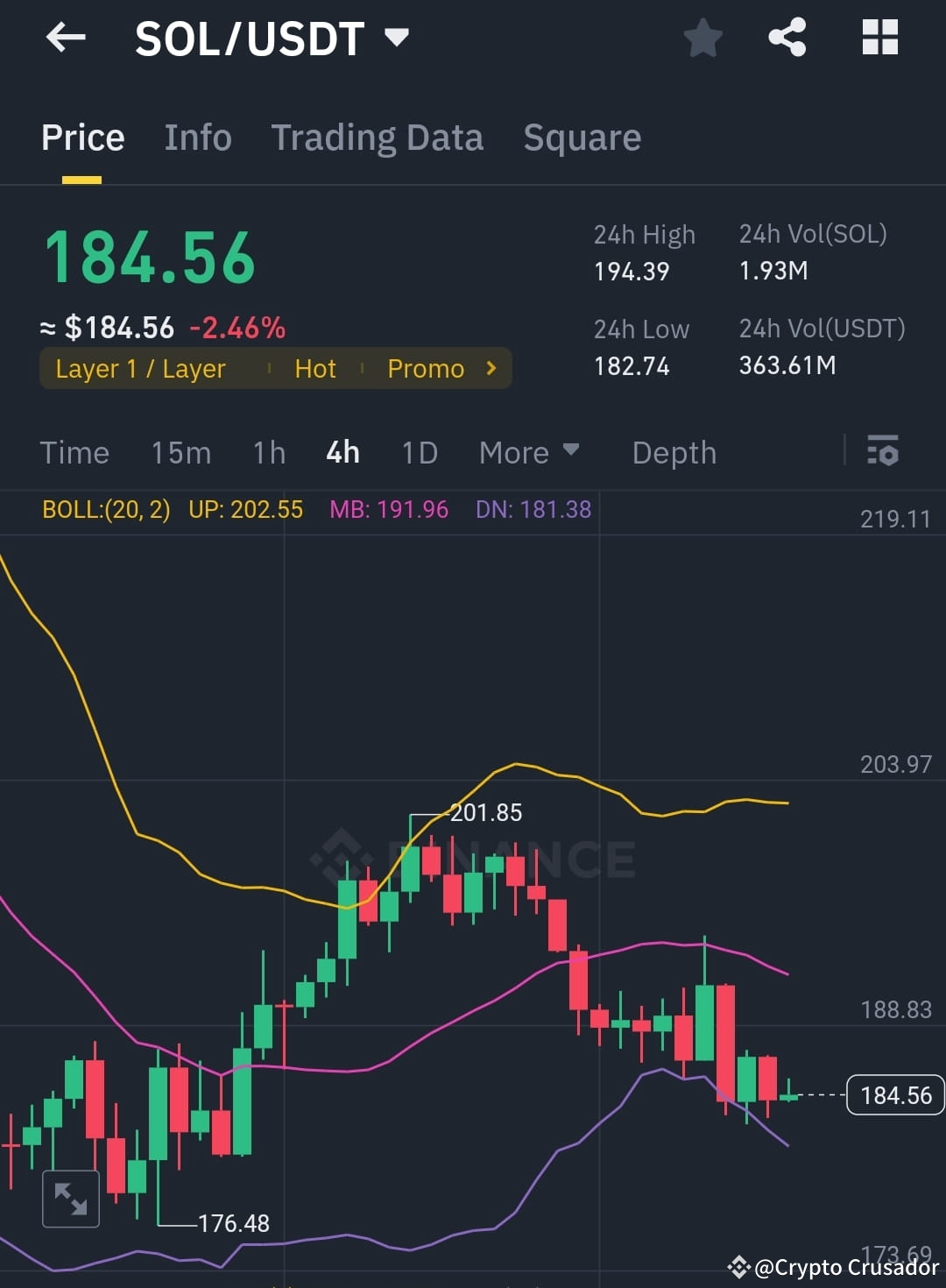Enable the 1D candle interval

[x=419, y=452]
